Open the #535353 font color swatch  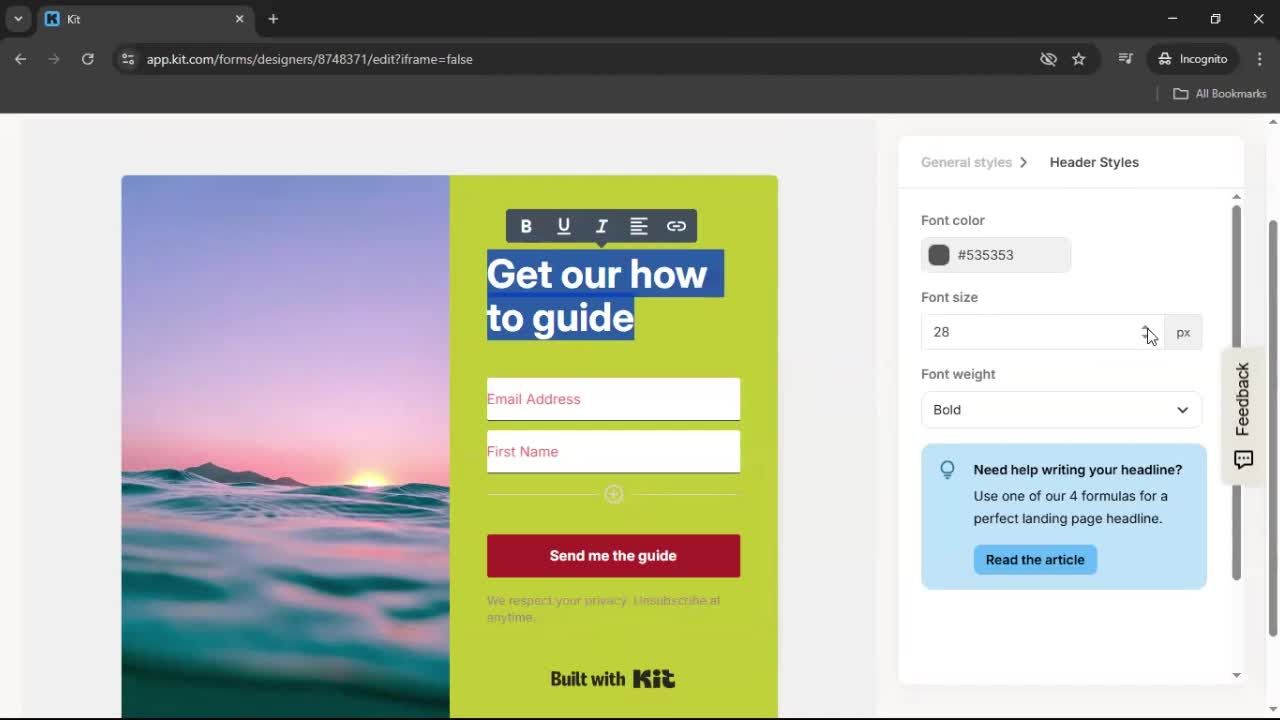coord(938,255)
